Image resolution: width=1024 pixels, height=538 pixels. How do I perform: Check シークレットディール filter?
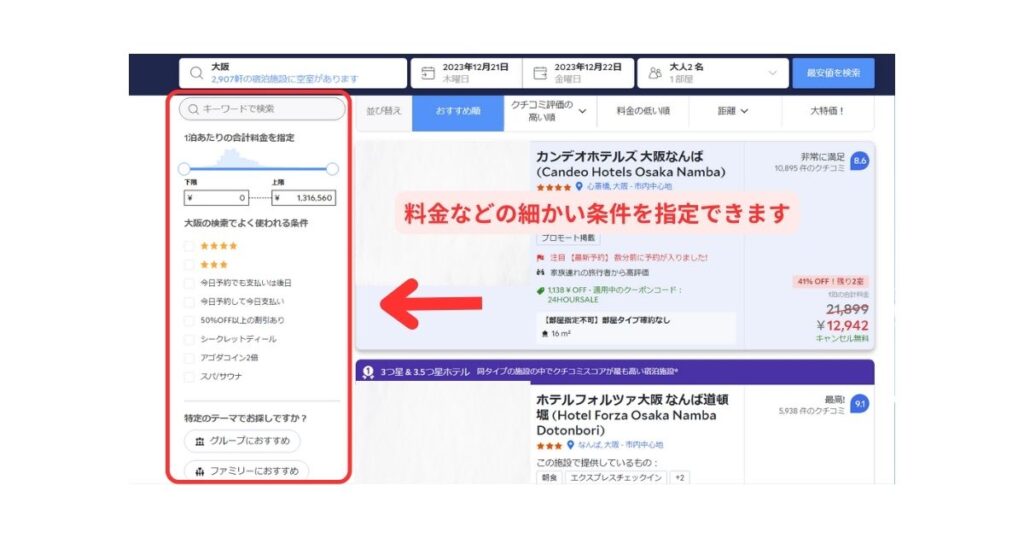189,340
